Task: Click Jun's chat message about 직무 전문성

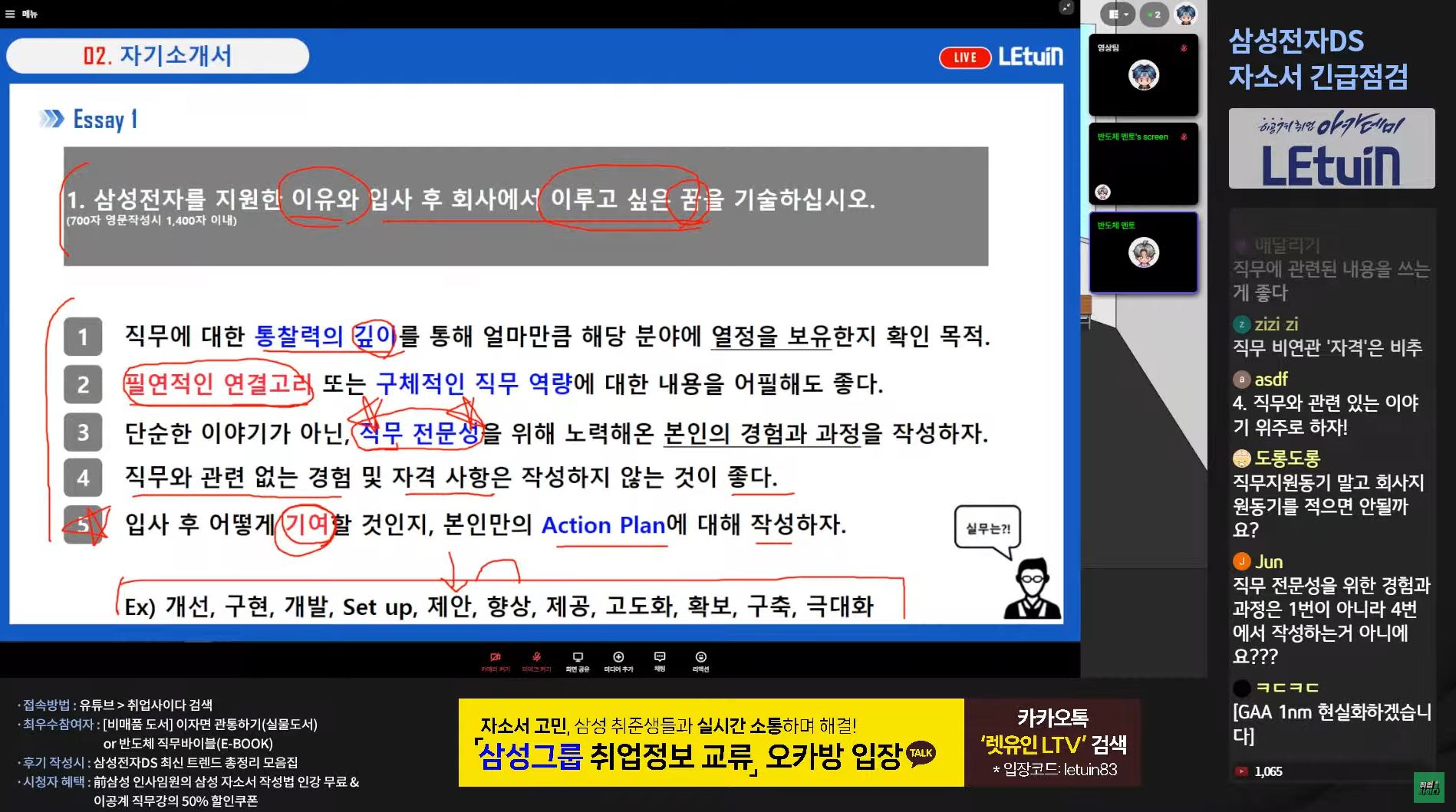Action: [1332, 620]
